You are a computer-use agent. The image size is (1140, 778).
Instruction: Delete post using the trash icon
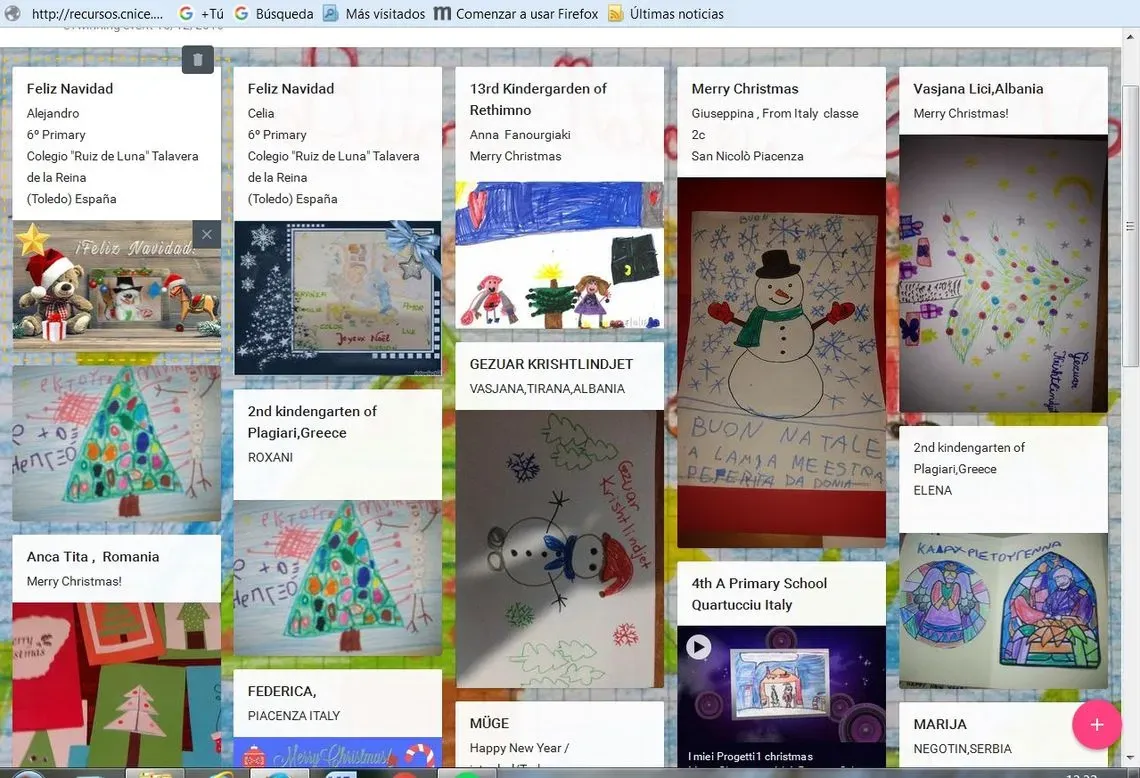[x=198, y=60]
